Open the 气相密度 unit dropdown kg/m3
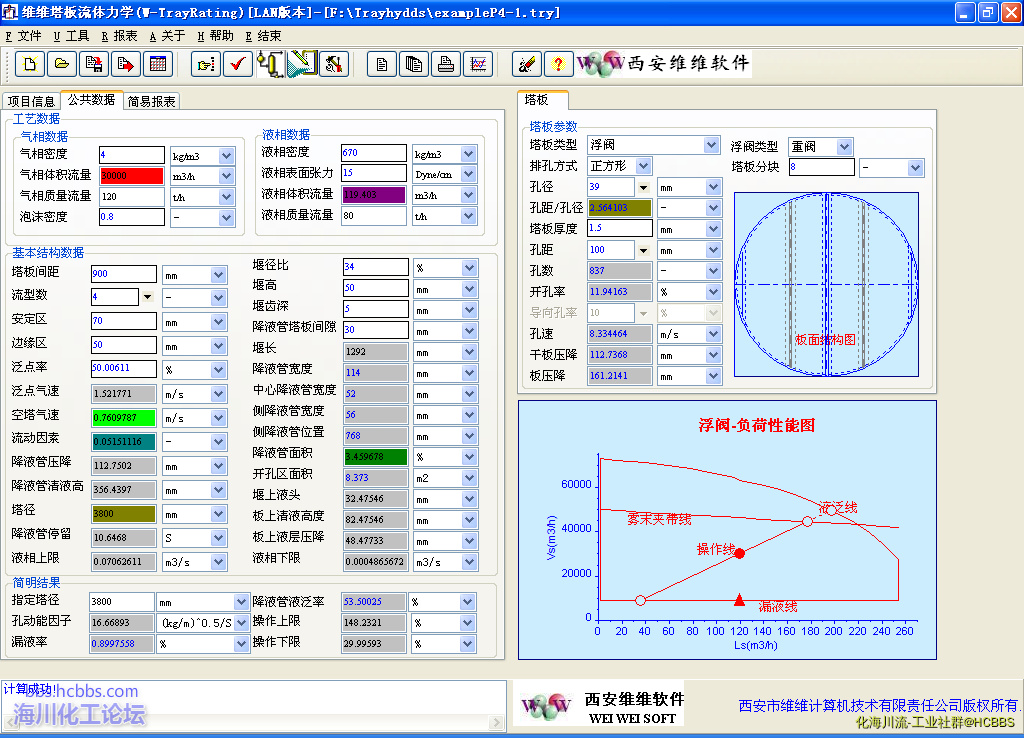Image resolution: width=1024 pixels, height=738 pixels. (x=226, y=155)
